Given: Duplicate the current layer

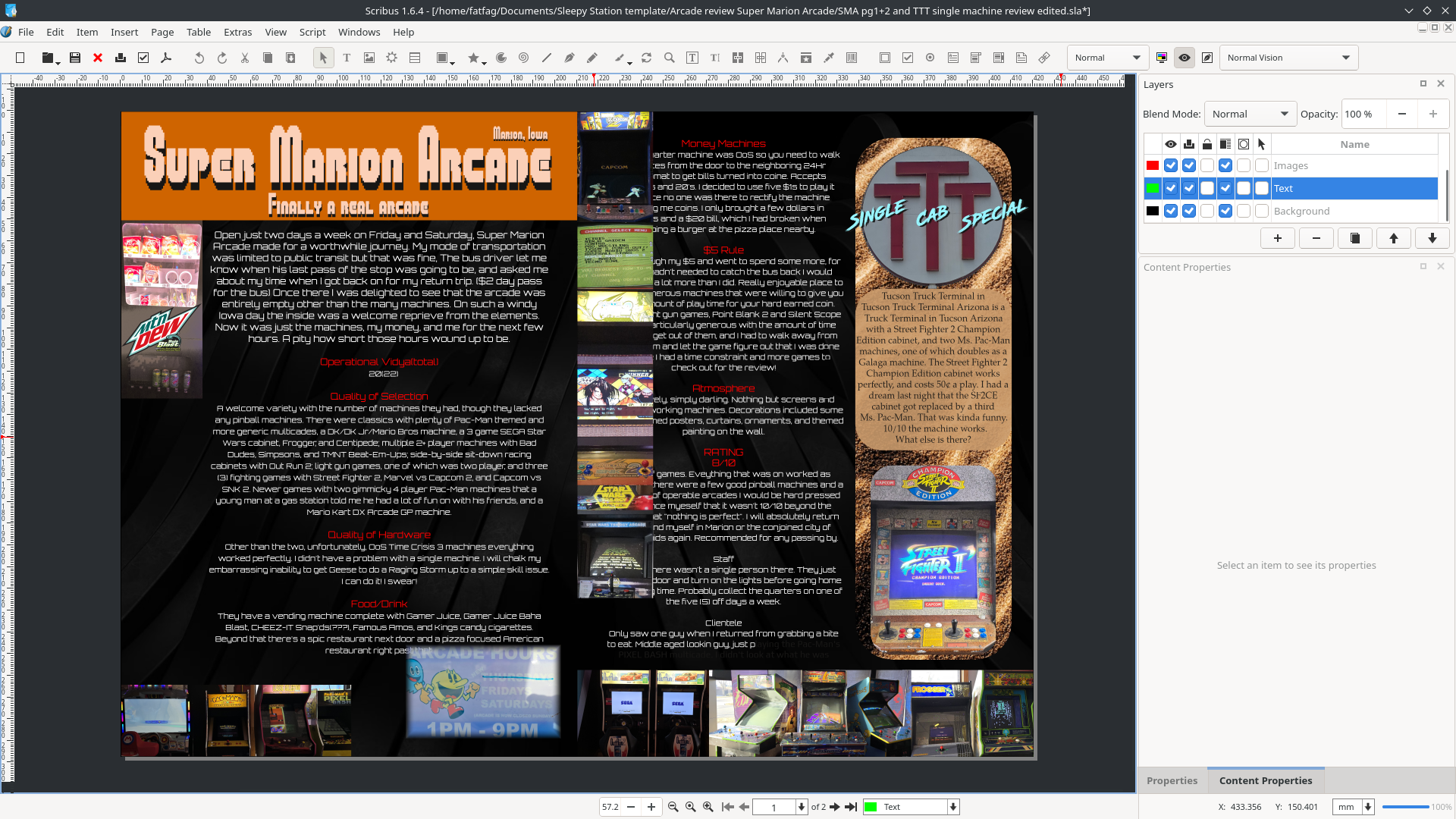Looking at the screenshot, I should click(1355, 238).
